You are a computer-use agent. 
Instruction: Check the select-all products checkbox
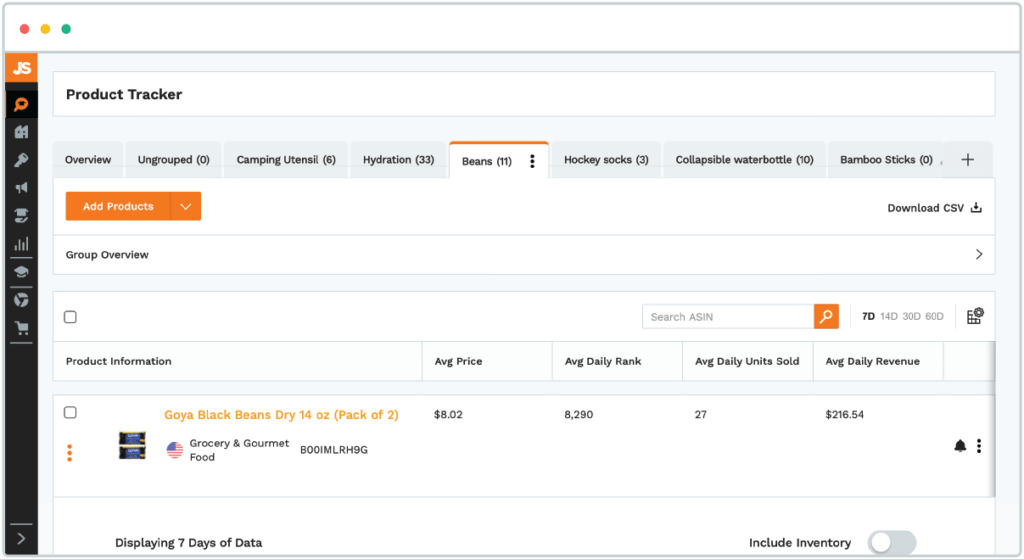pyautogui.click(x=70, y=317)
